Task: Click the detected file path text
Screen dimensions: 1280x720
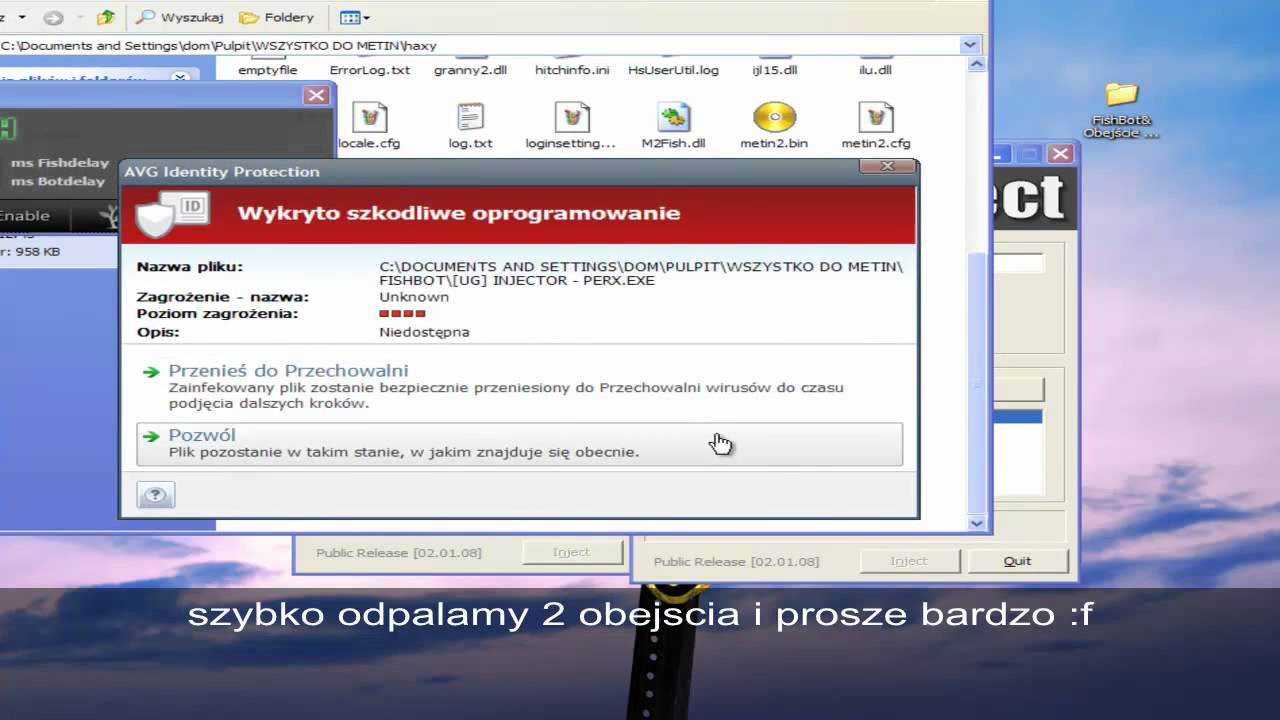Action: pos(641,273)
